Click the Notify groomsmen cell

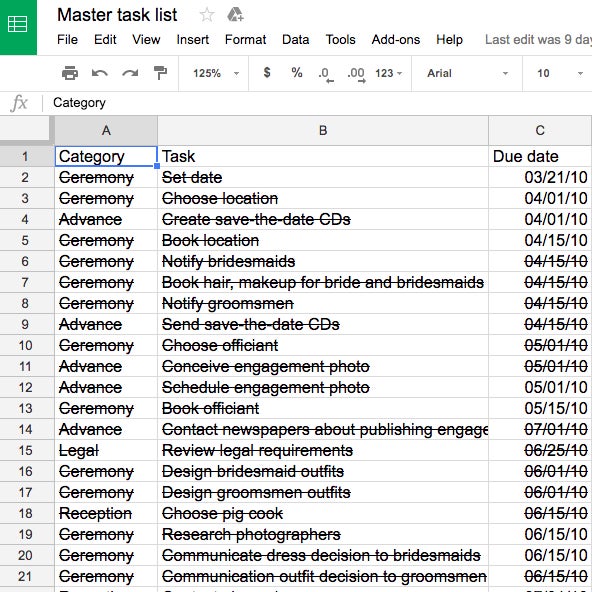(x=323, y=304)
